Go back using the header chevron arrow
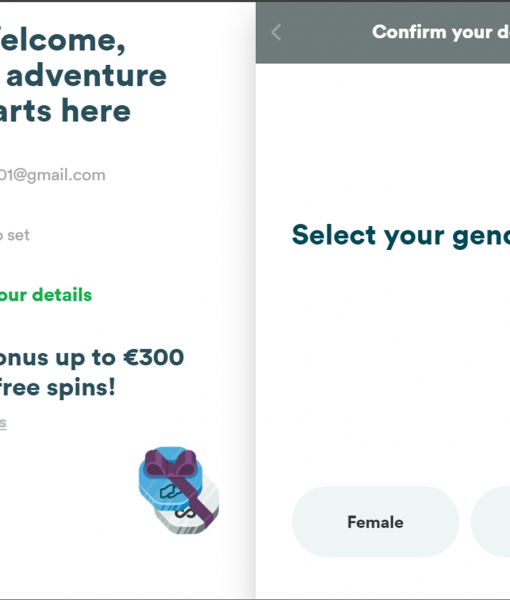The height and width of the screenshot is (600, 510). coord(276,32)
